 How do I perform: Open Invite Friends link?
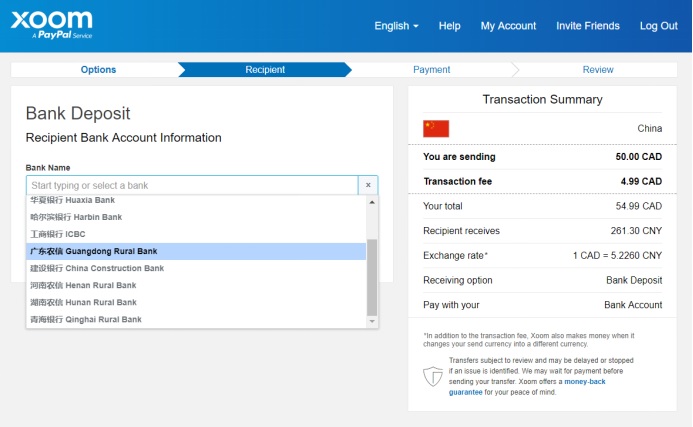[x=588, y=26]
